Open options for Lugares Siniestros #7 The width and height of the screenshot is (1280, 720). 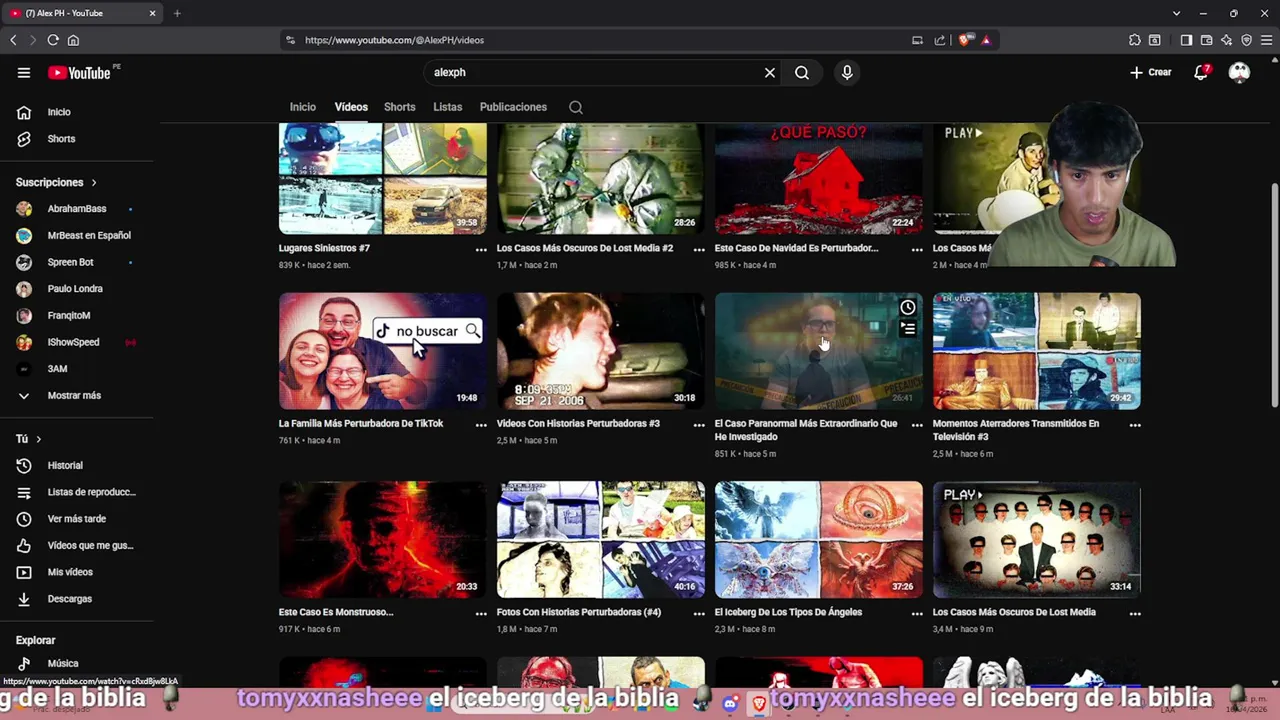pos(481,250)
